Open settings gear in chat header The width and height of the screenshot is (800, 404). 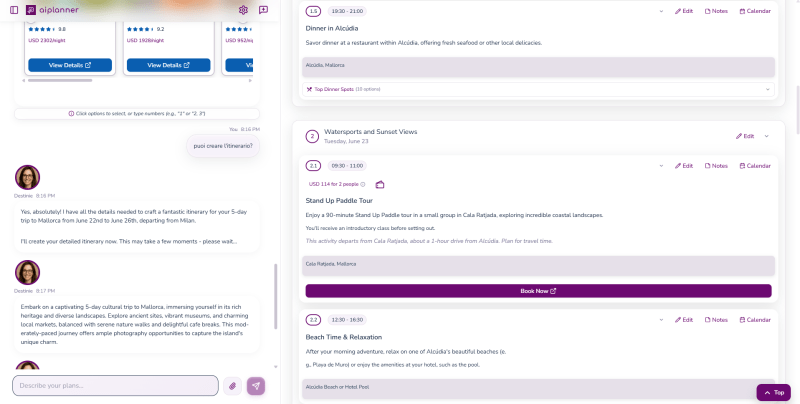pyautogui.click(x=243, y=10)
